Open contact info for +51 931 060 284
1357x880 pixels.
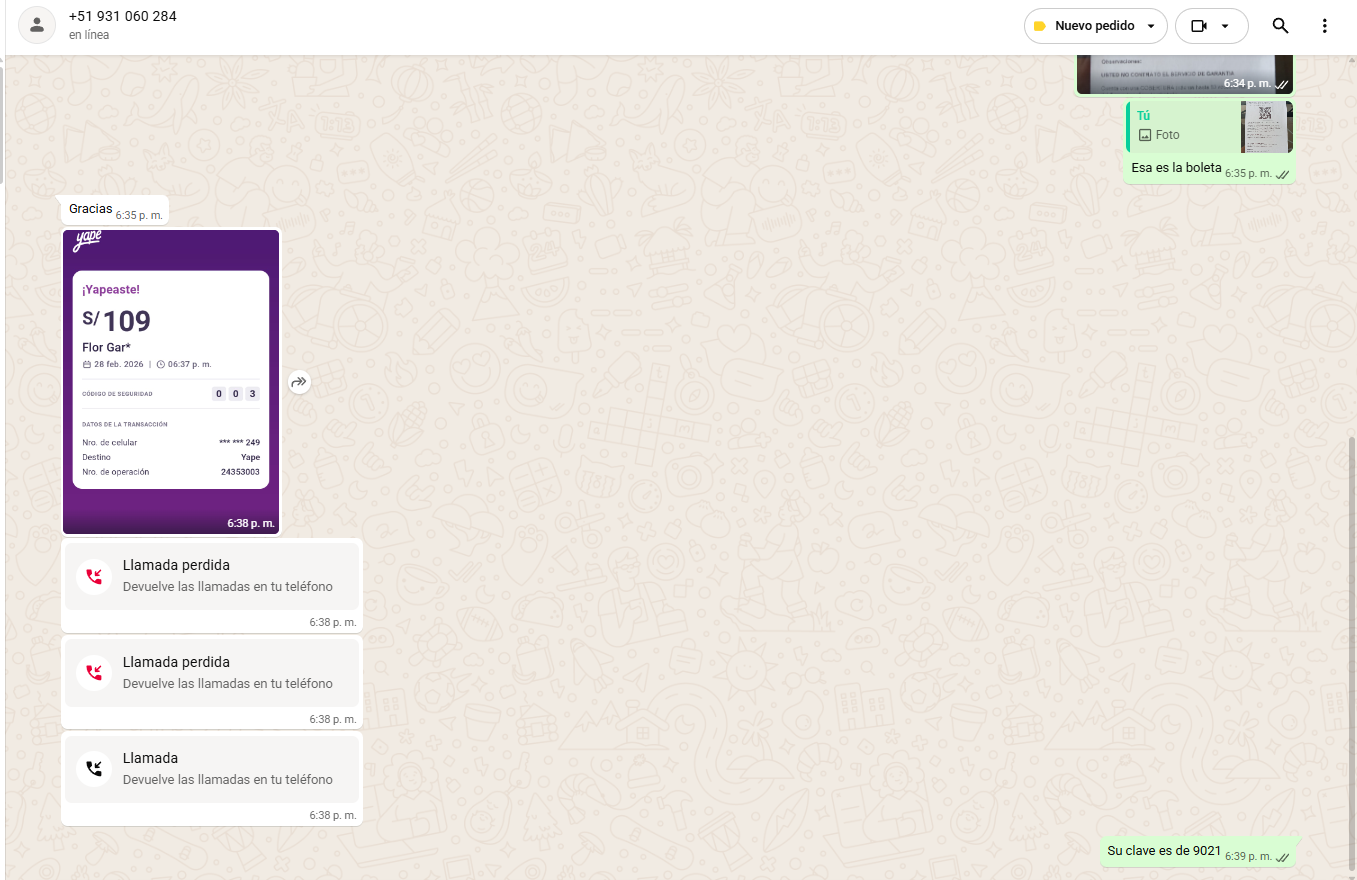123,17
